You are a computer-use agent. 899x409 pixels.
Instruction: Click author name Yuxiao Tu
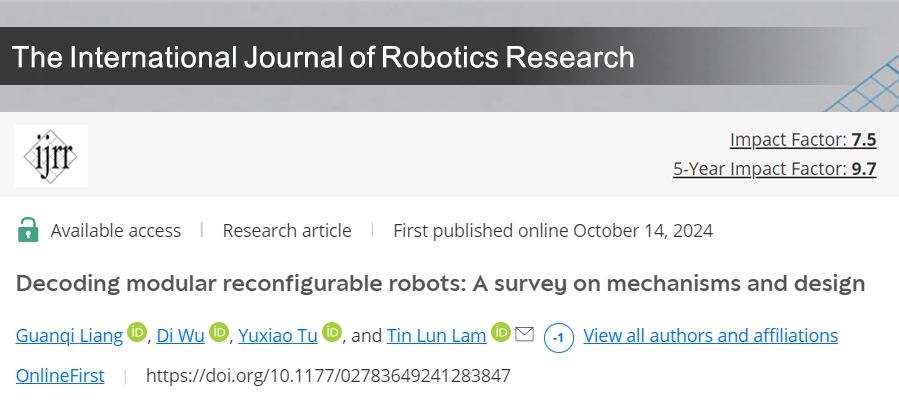(277, 335)
